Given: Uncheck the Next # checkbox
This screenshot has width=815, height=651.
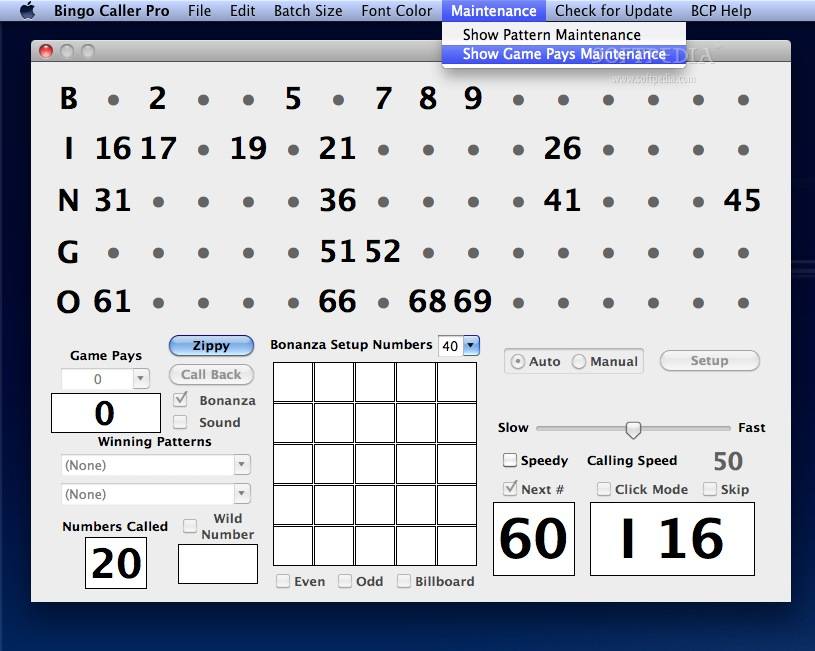Looking at the screenshot, I should (x=510, y=489).
